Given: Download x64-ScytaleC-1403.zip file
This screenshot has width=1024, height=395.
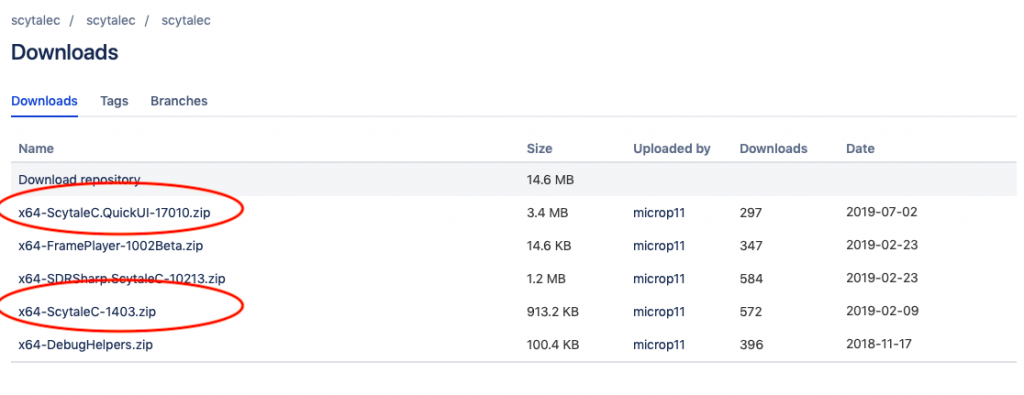Looking at the screenshot, I should tap(87, 312).
